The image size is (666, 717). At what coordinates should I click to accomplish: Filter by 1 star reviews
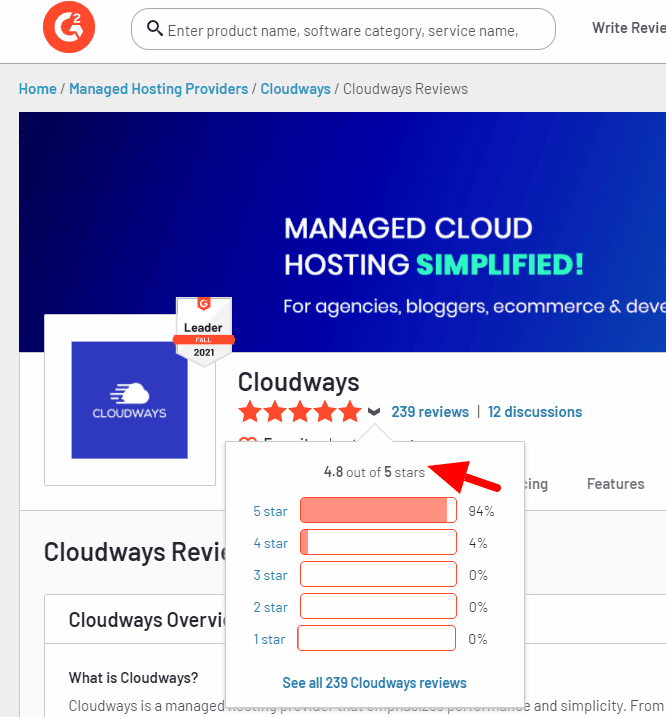(x=269, y=639)
